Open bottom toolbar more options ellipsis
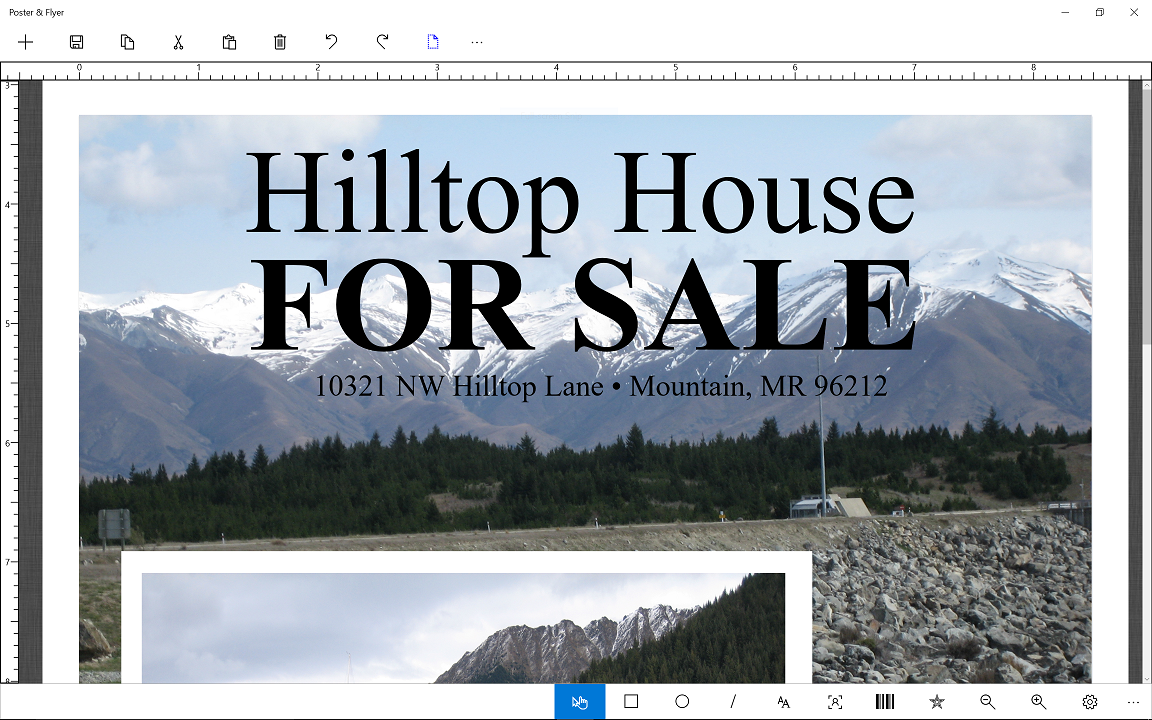Viewport: 1152px width, 720px height. coord(1133,702)
